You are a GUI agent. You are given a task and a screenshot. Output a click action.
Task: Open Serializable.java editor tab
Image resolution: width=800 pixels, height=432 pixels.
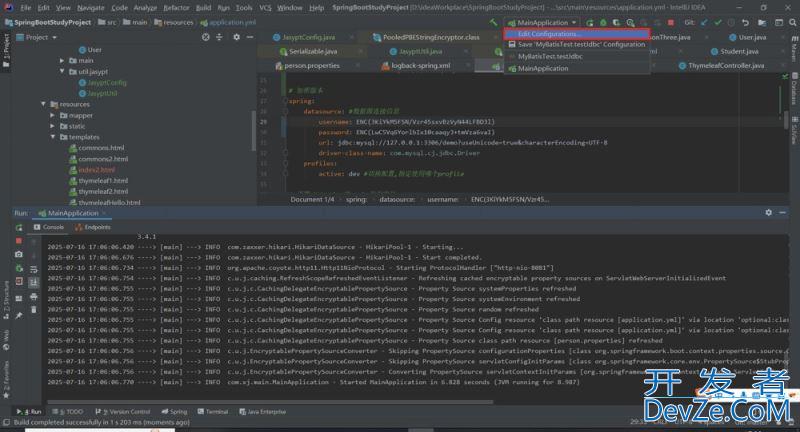(313, 52)
